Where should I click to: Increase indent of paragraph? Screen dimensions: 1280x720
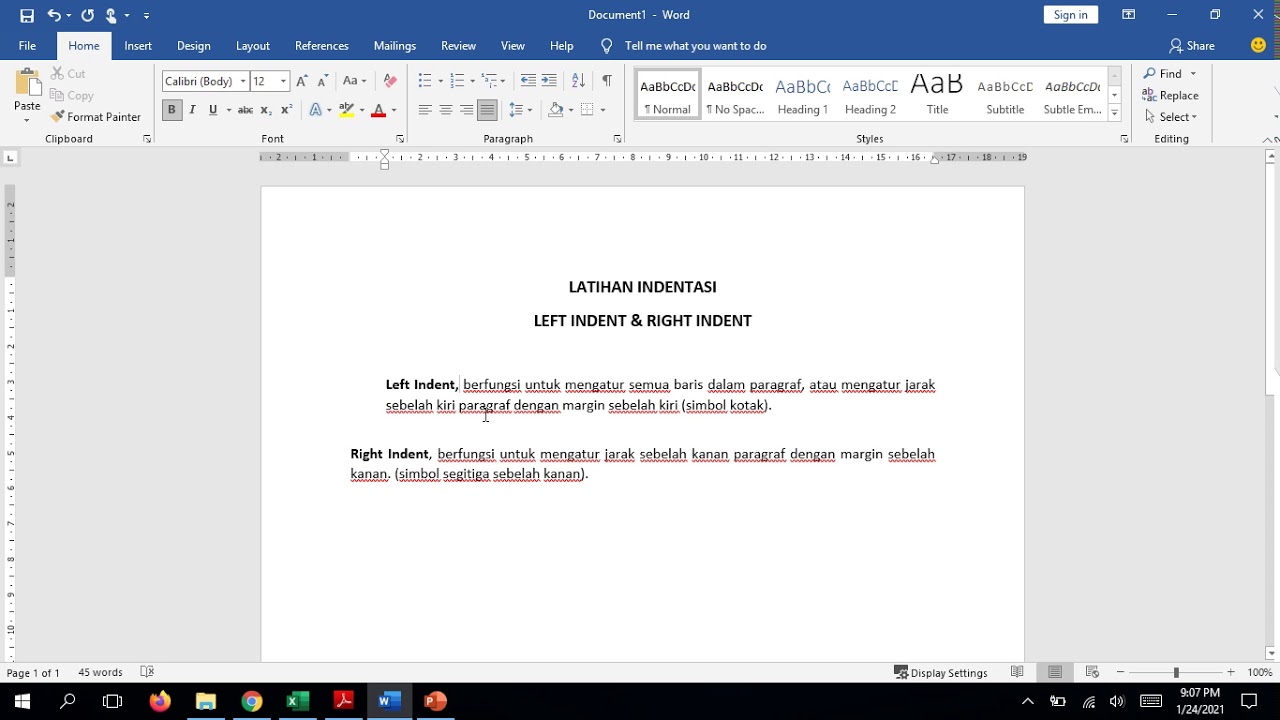[x=549, y=81]
